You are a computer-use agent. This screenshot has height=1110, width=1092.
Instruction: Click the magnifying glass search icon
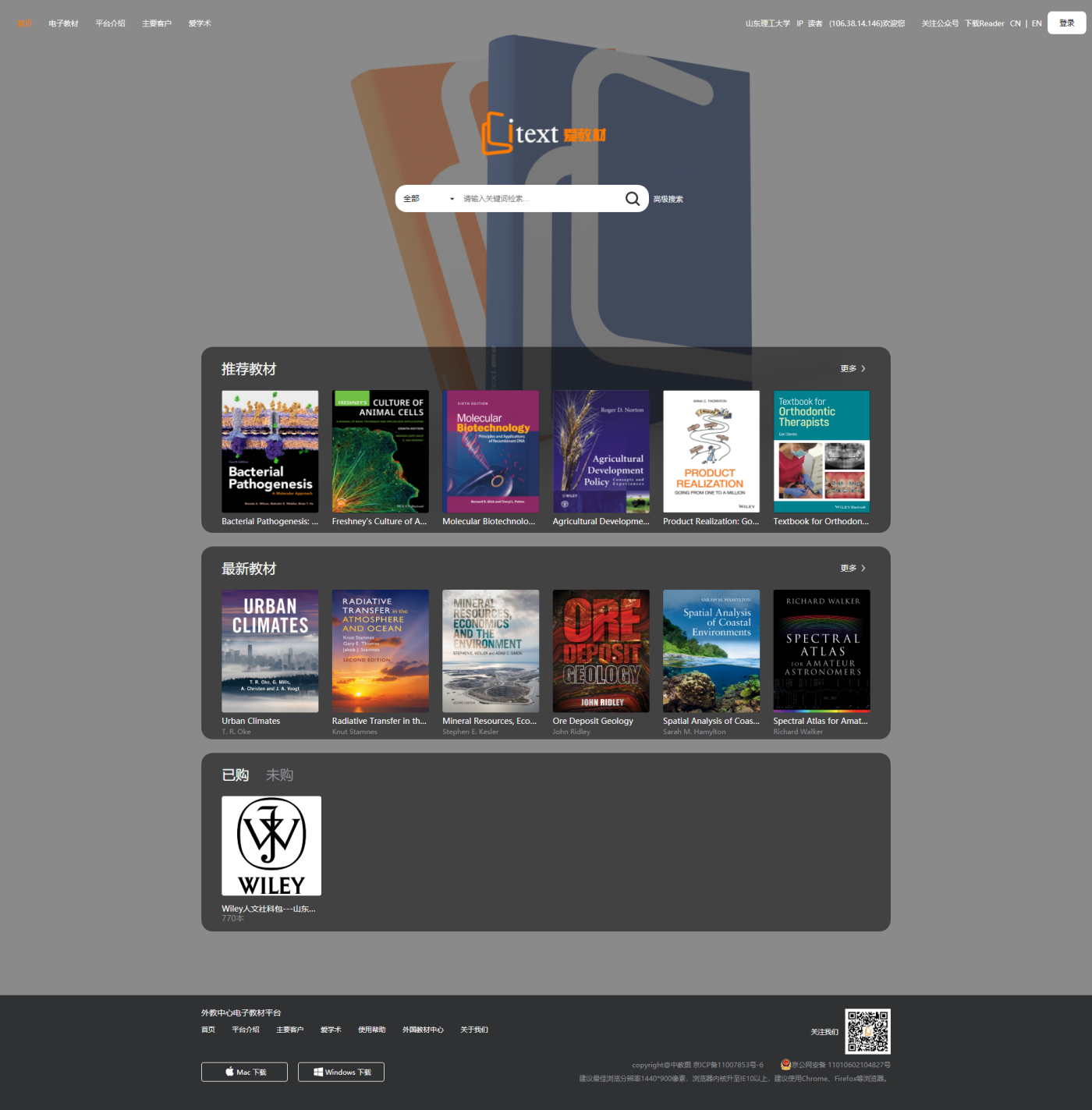[633, 199]
